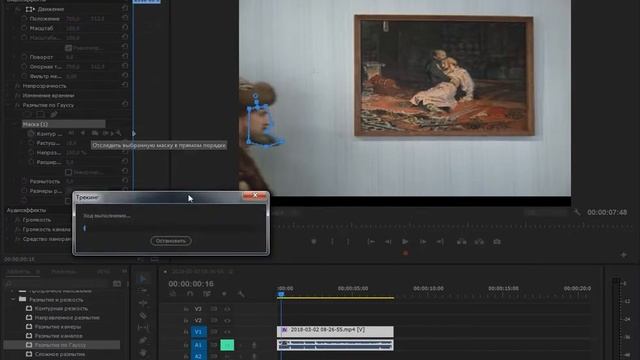This screenshot has width=640, height=360.
Task: Play the program monitor video
Action: click(405, 242)
